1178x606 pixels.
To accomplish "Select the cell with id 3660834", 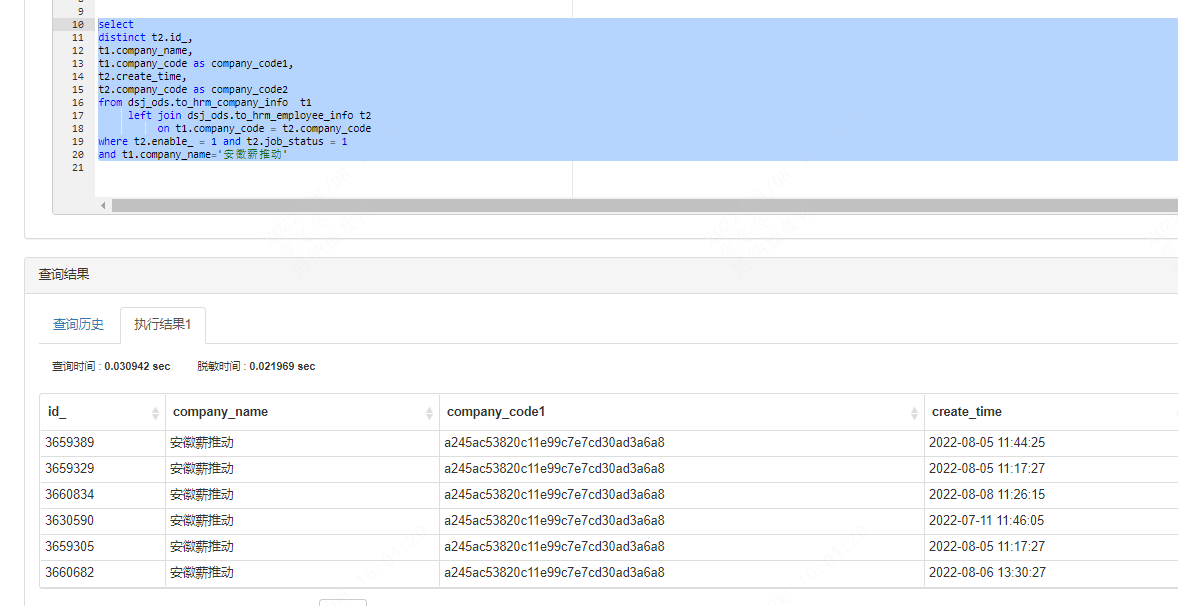I will 70,494.
